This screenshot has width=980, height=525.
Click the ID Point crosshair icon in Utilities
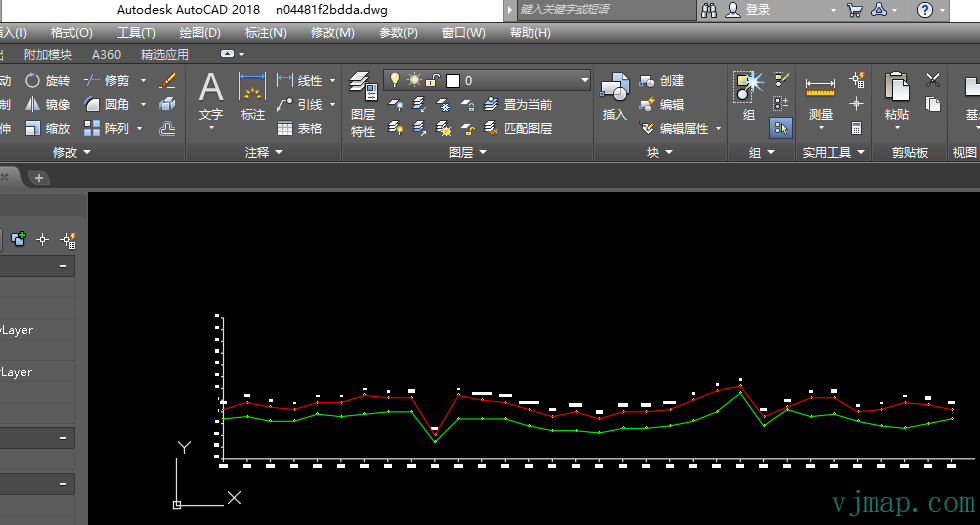[x=857, y=104]
